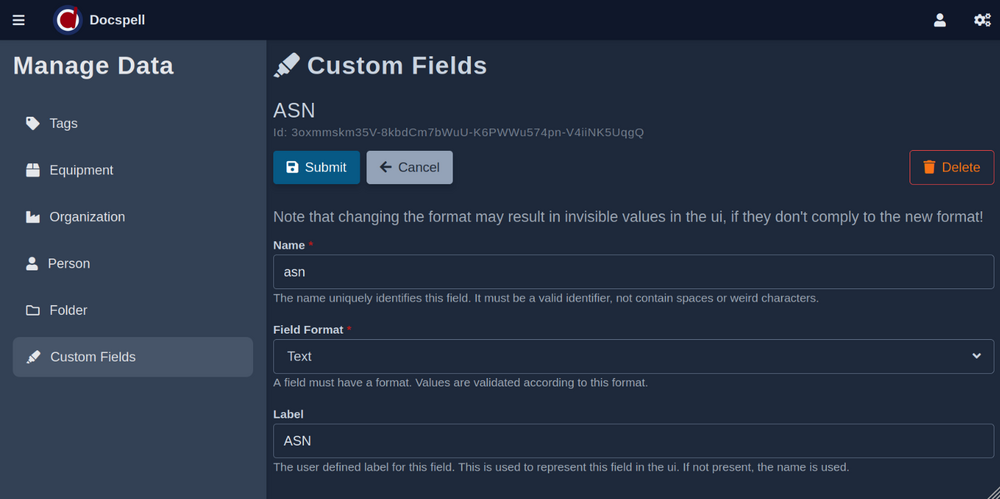
Task: Click the Person user icon
Action: click(32, 264)
